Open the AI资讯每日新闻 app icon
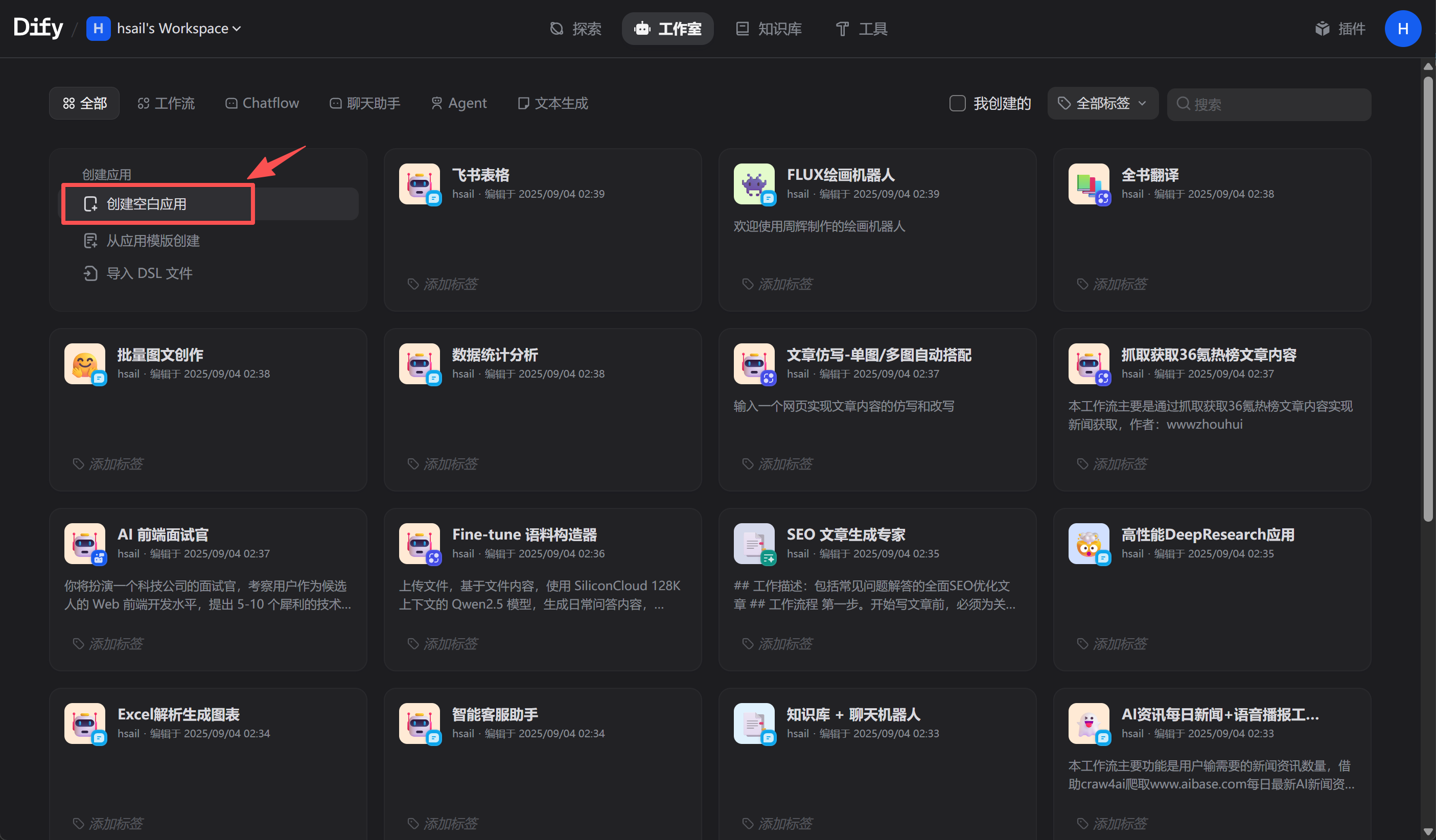The image size is (1436, 840). pos(1088,723)
